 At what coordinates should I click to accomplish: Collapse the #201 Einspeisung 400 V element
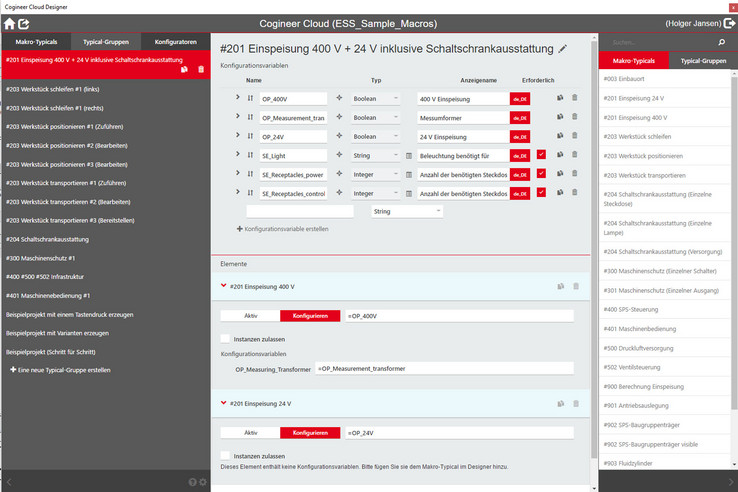click(x=223, y=286)
